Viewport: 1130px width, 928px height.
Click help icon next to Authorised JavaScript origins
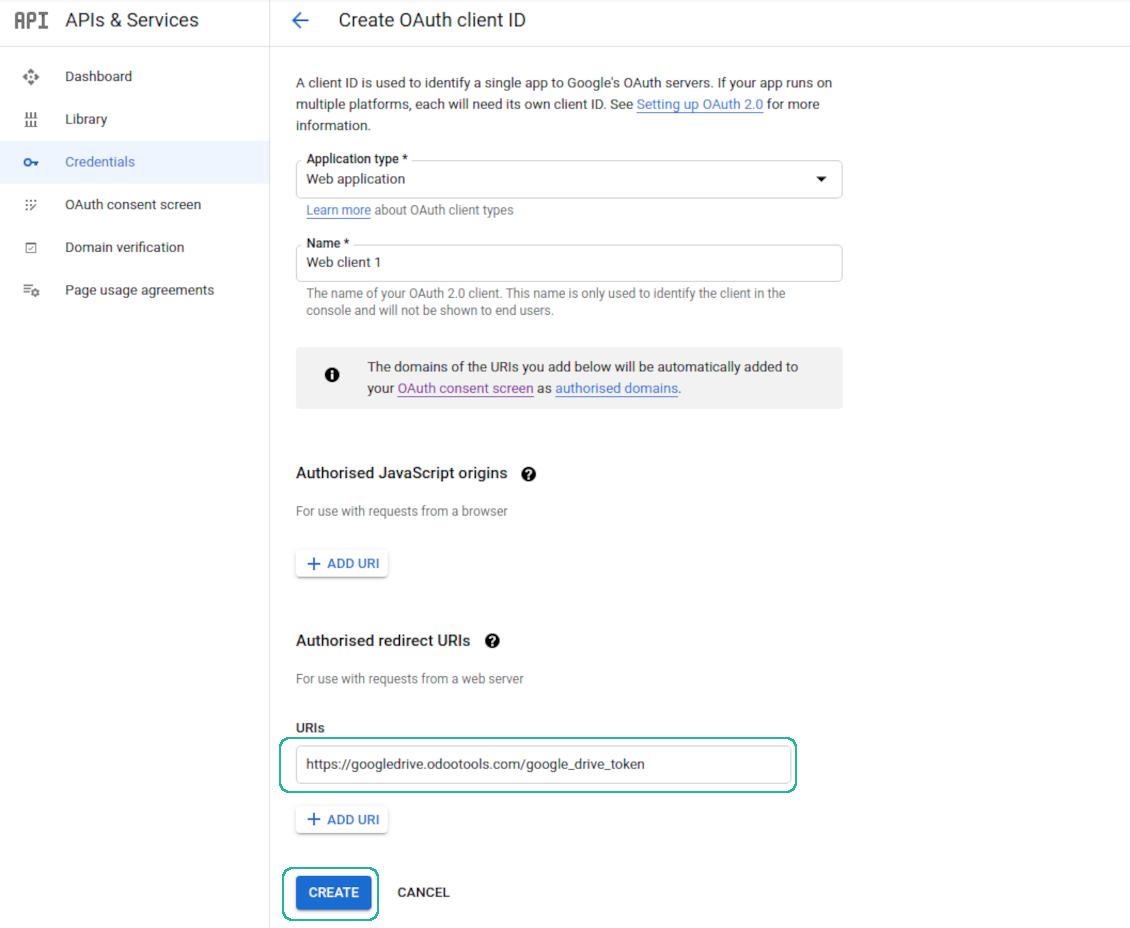[529, 474]
